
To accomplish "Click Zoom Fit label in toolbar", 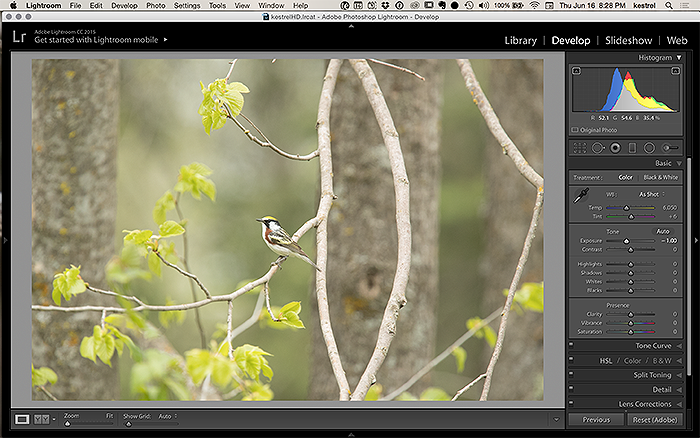I will [x=109, y=416].
